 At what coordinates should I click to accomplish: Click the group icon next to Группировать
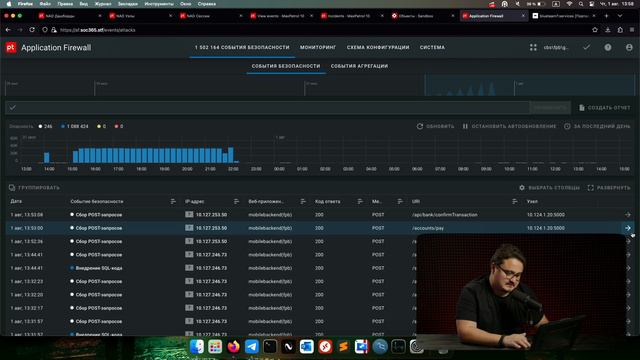12,188
